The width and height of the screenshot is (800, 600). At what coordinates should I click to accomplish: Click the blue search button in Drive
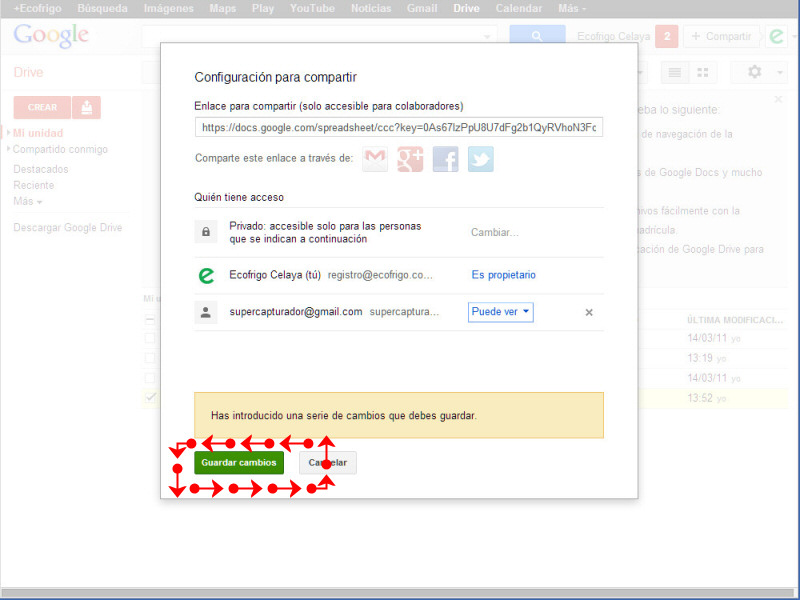[537, 36]
